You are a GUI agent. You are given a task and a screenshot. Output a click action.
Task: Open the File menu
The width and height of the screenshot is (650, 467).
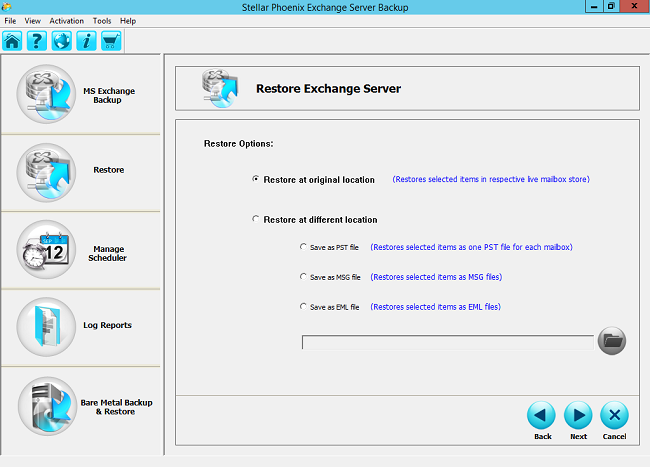pyautogui.click(x=10, y=21)
